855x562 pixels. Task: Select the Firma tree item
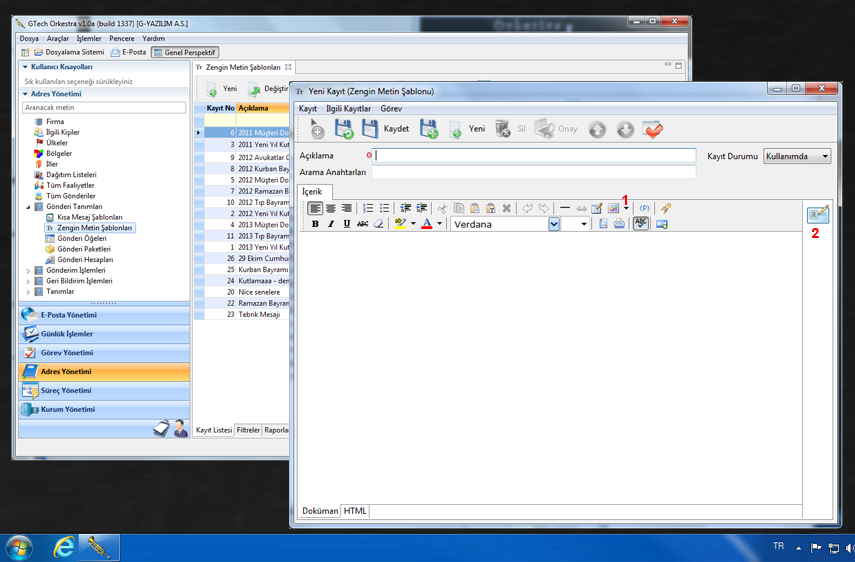coord(55,122)
